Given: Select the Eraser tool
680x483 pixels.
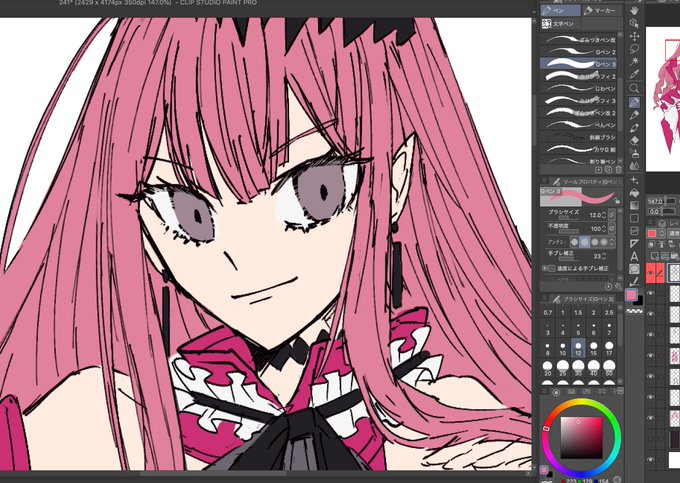Looking at the screenshot, I should coord(634,140).
